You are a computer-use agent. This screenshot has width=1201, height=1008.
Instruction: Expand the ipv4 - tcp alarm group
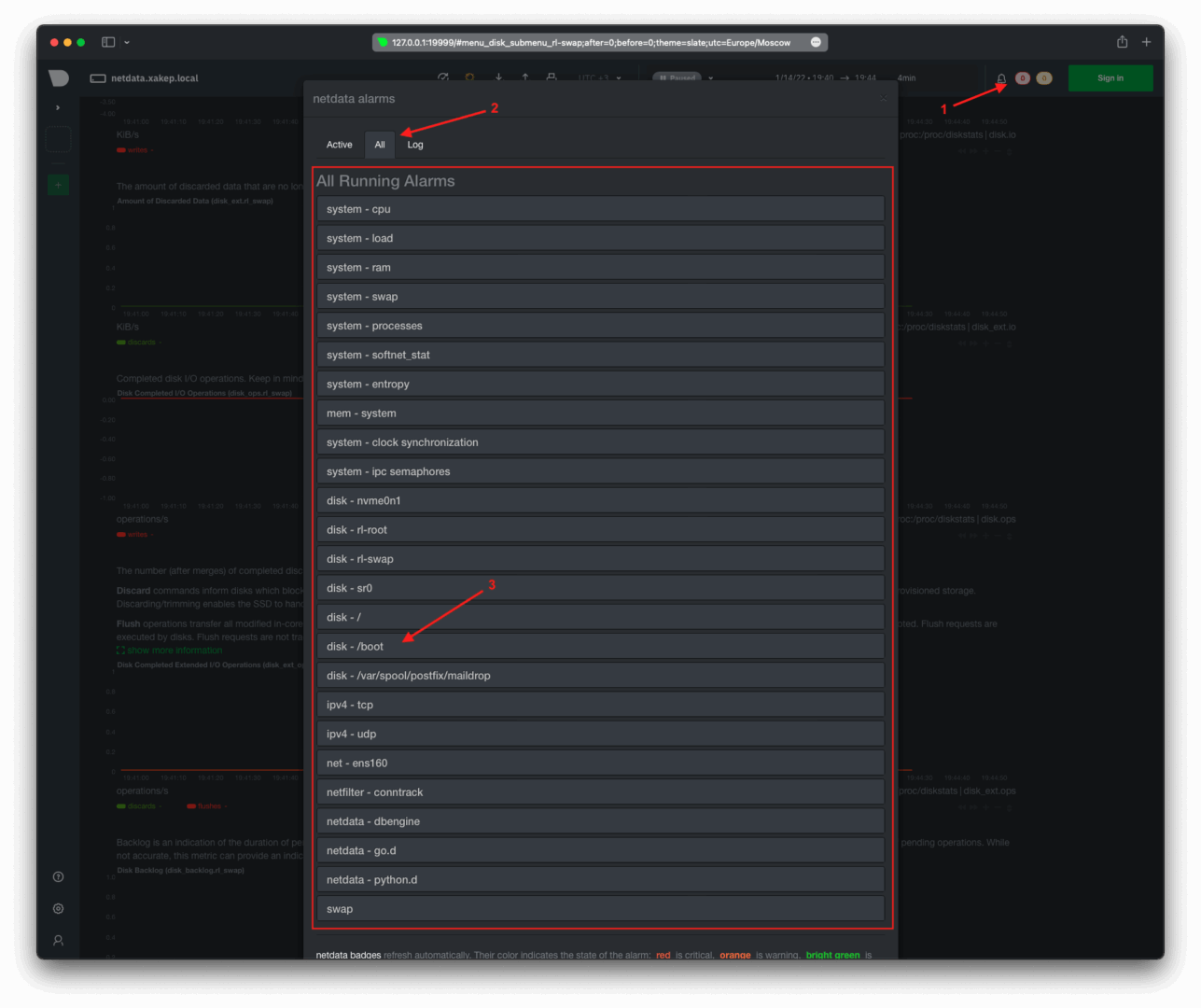[600, 705]
